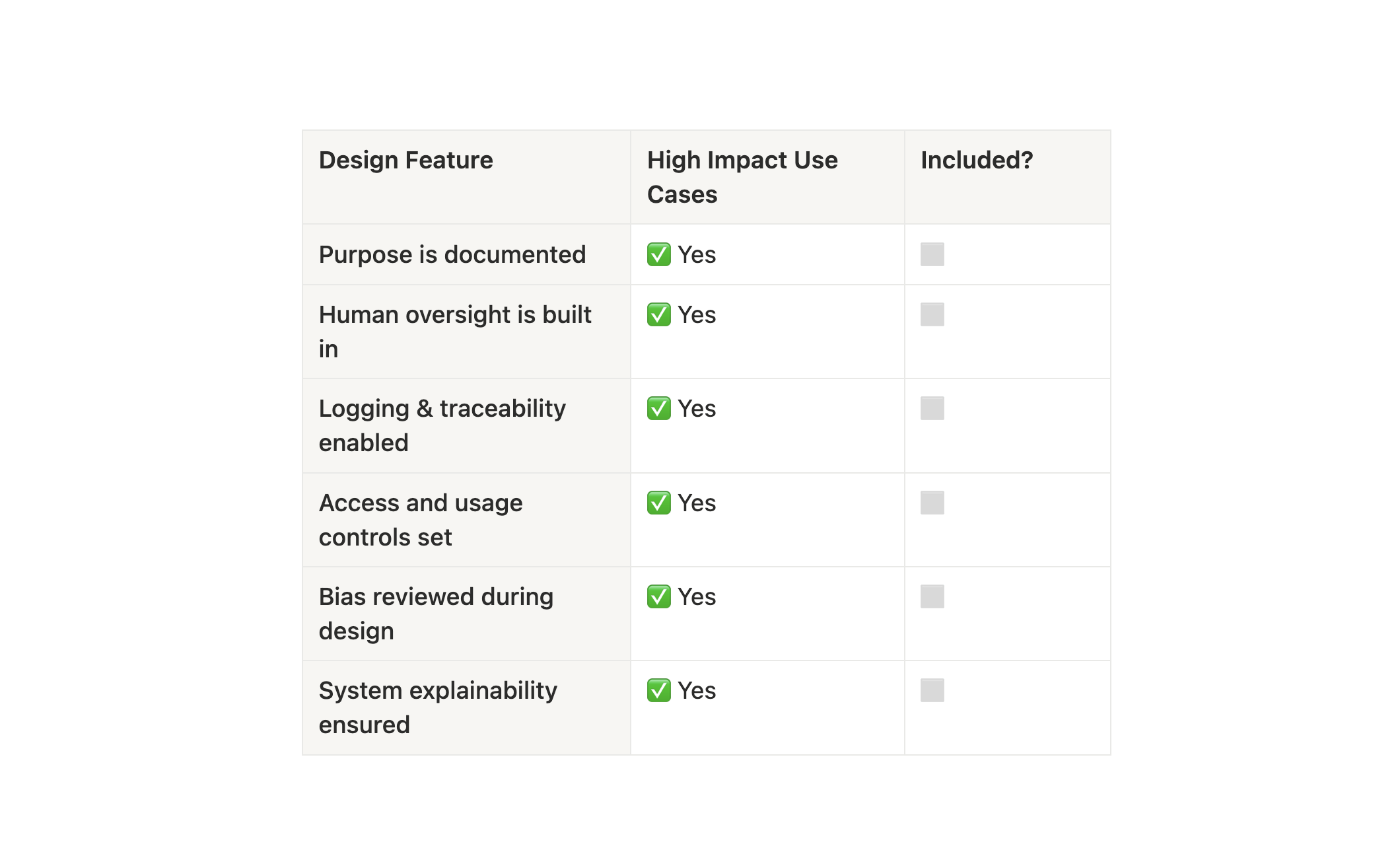Select the Bias reviewed during design cell
Screen dimensions: 1400x856
(436, 614)
